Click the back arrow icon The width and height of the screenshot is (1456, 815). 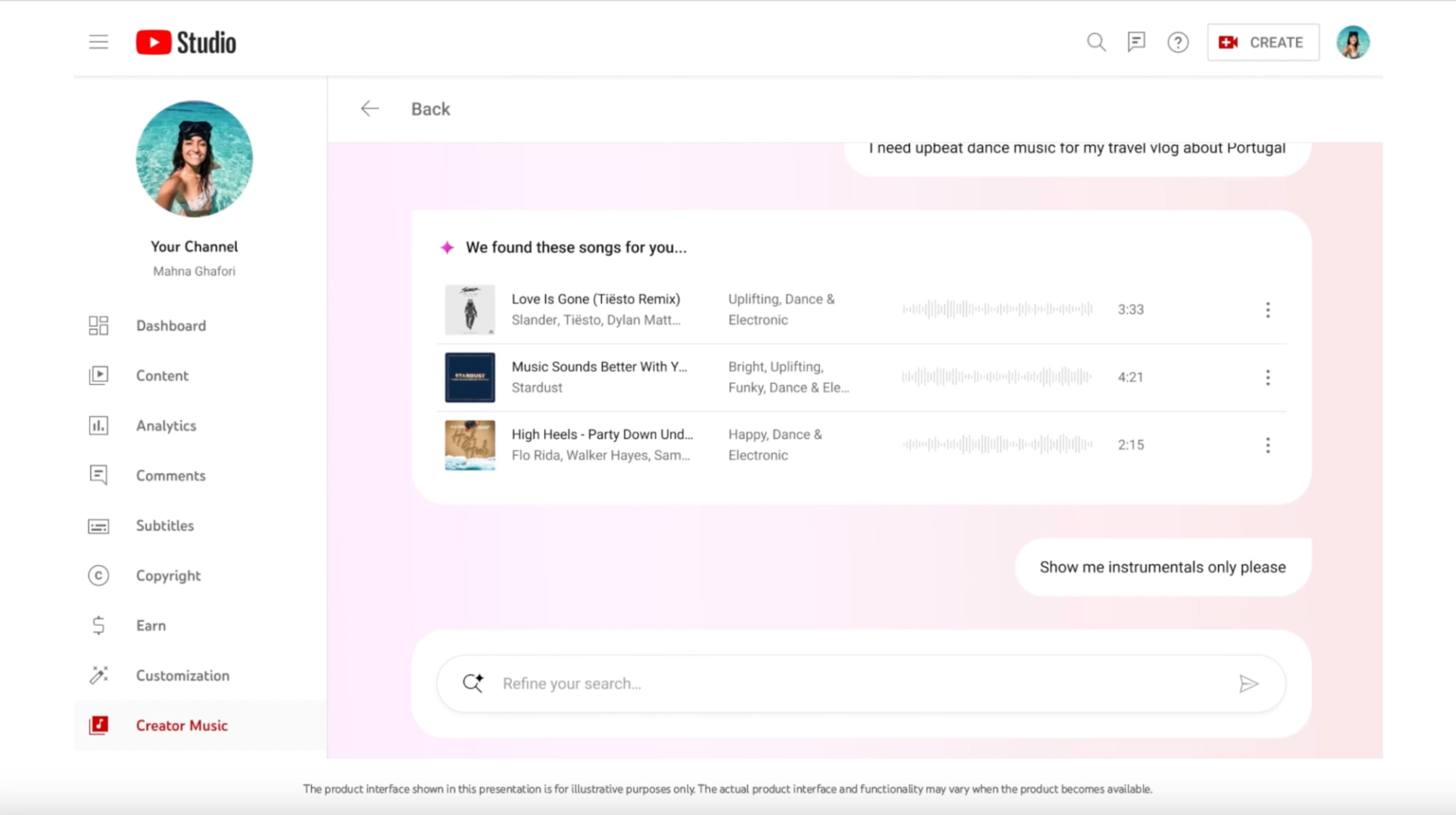(370, 109)
